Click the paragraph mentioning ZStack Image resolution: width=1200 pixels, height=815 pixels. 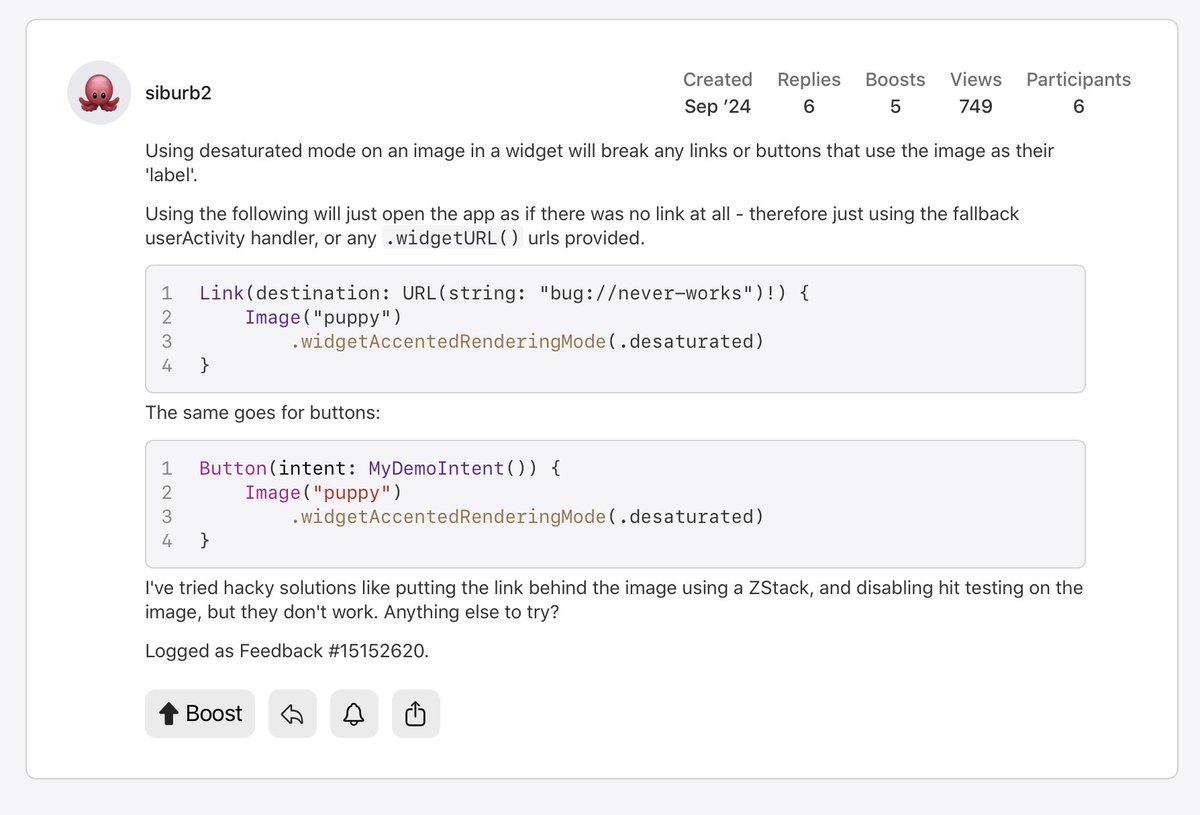pyautogui.click(x=613, y=598)
